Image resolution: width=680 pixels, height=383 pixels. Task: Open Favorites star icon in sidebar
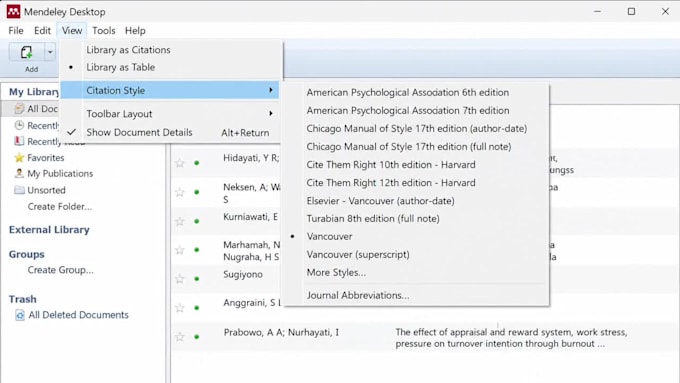(x=19, y=157)
